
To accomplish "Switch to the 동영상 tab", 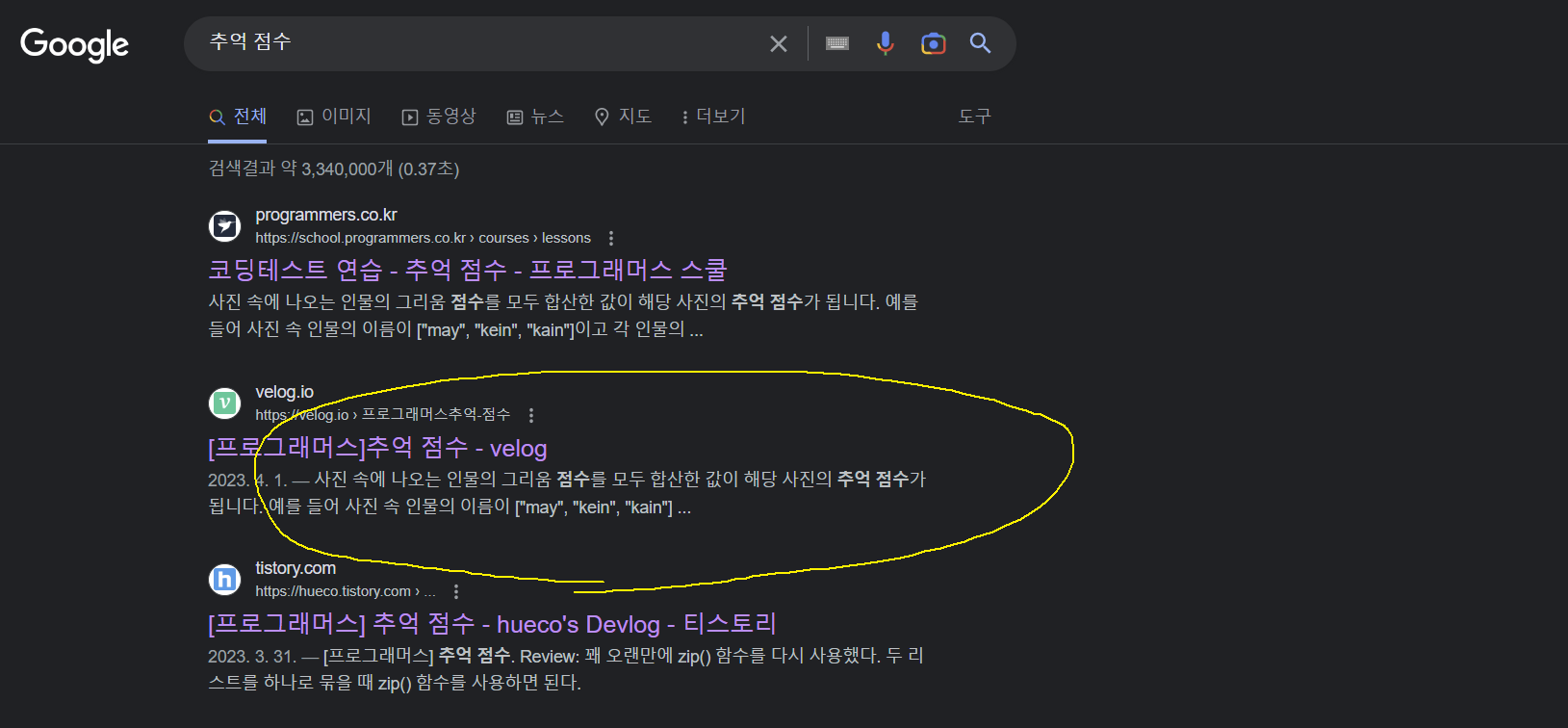I will [x=439, y=117].
